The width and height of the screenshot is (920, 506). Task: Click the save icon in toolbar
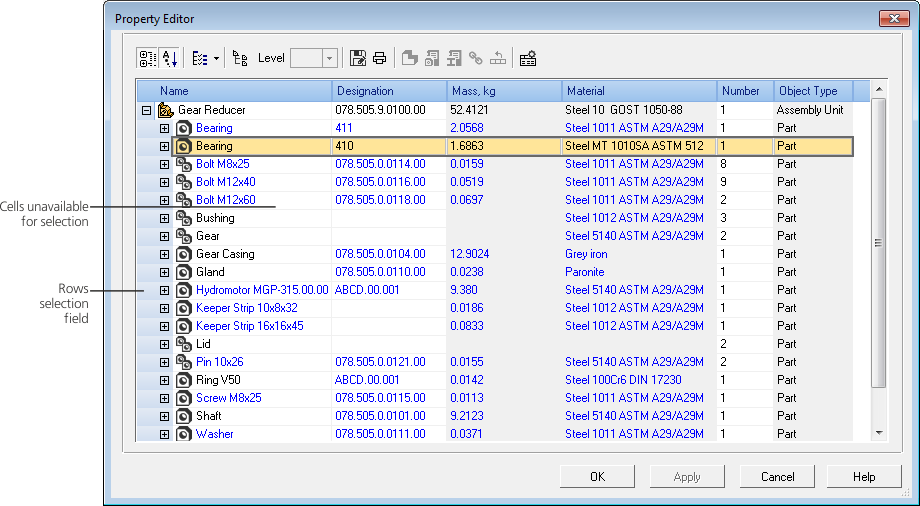(358, 58)
